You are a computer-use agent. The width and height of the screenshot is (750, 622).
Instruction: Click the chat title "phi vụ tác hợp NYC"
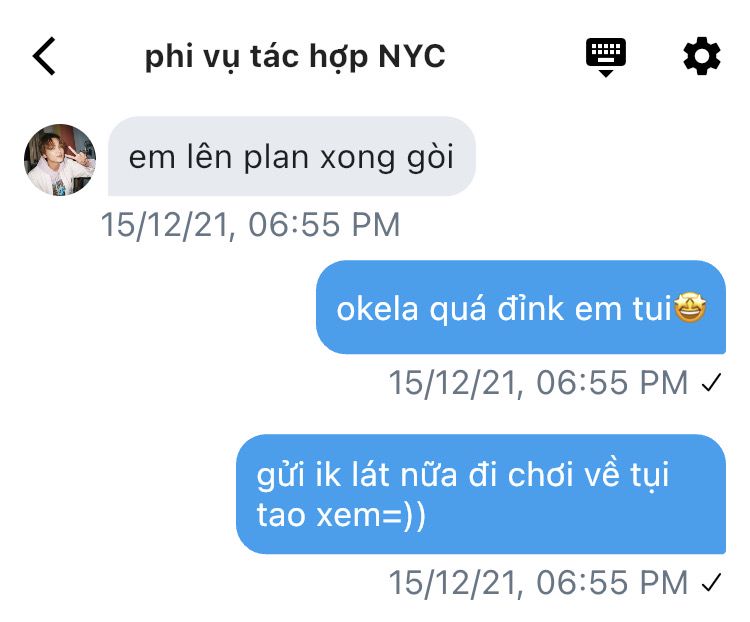coord(295,56)
